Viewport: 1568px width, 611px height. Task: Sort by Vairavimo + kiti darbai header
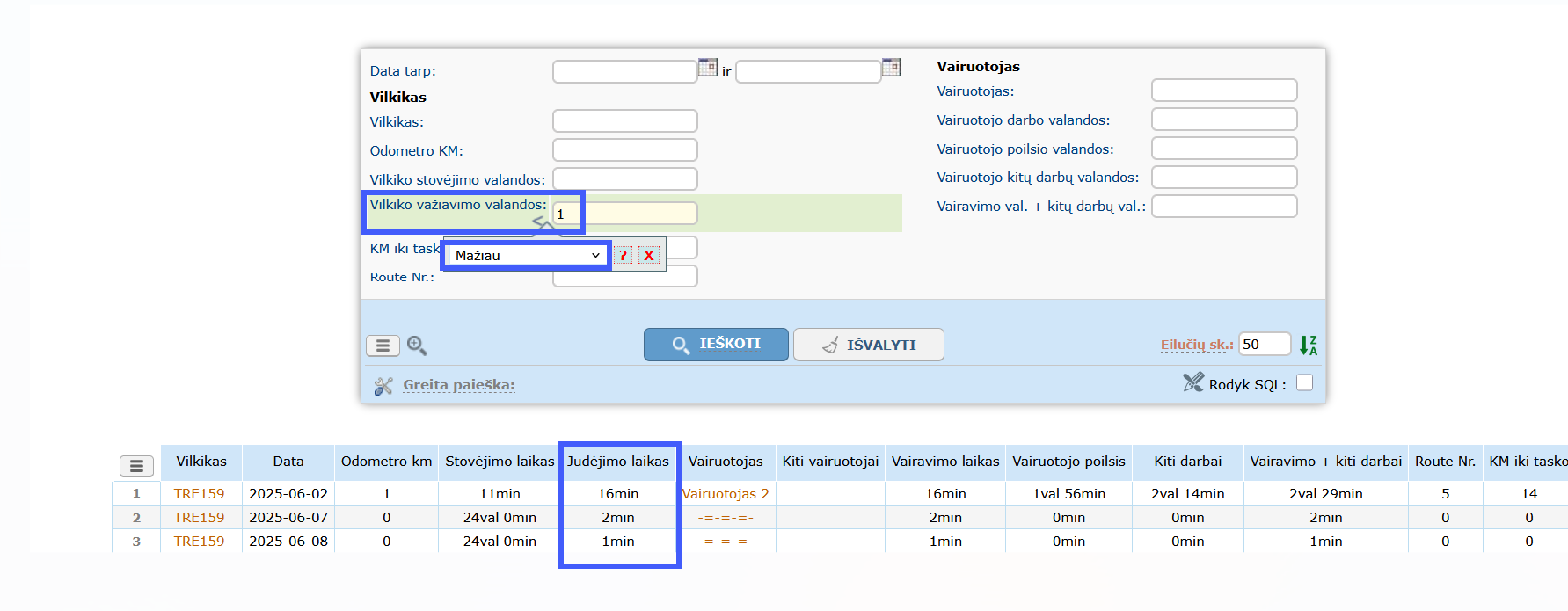pos(1326,462)
